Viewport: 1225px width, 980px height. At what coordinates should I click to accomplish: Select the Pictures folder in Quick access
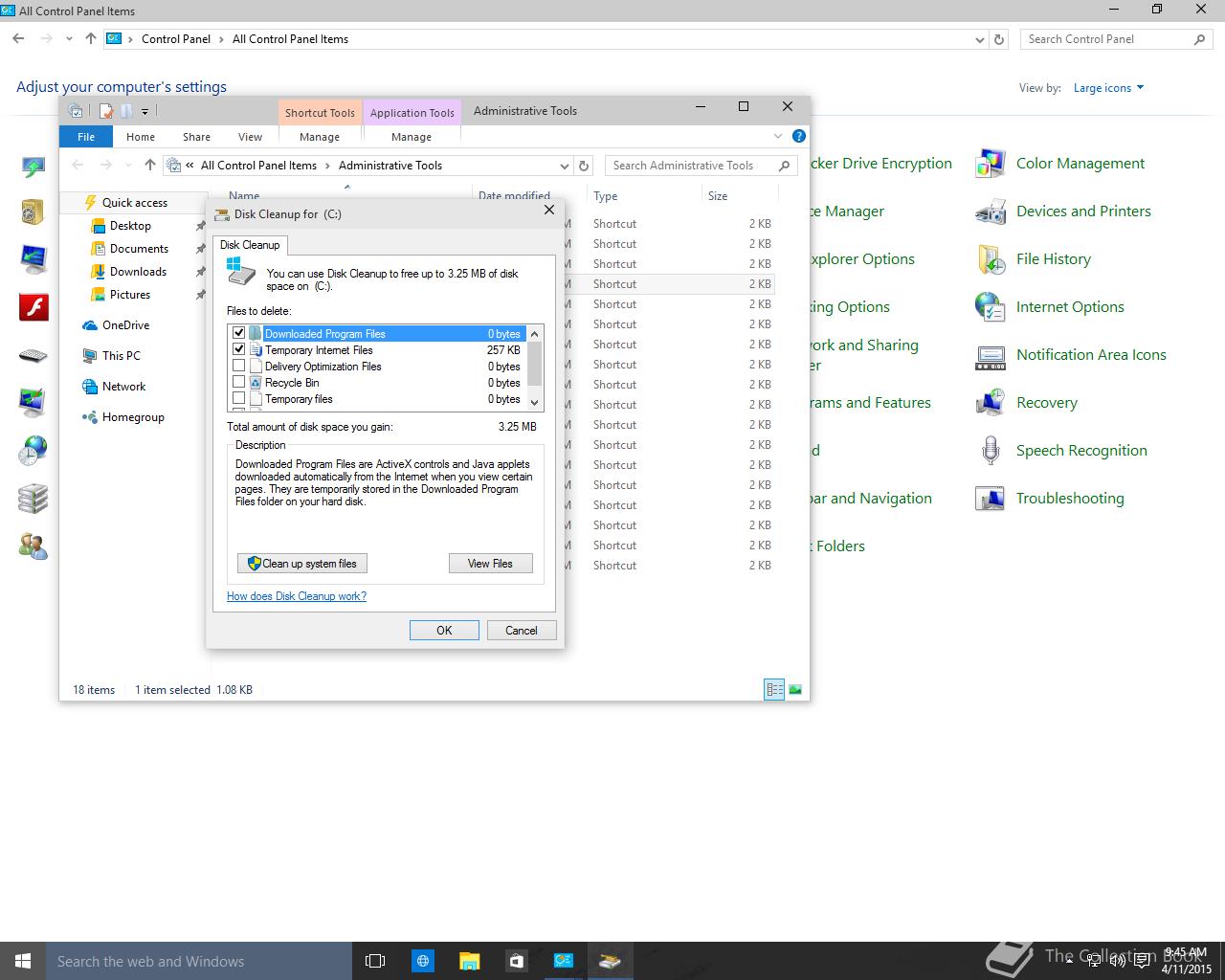130,295
